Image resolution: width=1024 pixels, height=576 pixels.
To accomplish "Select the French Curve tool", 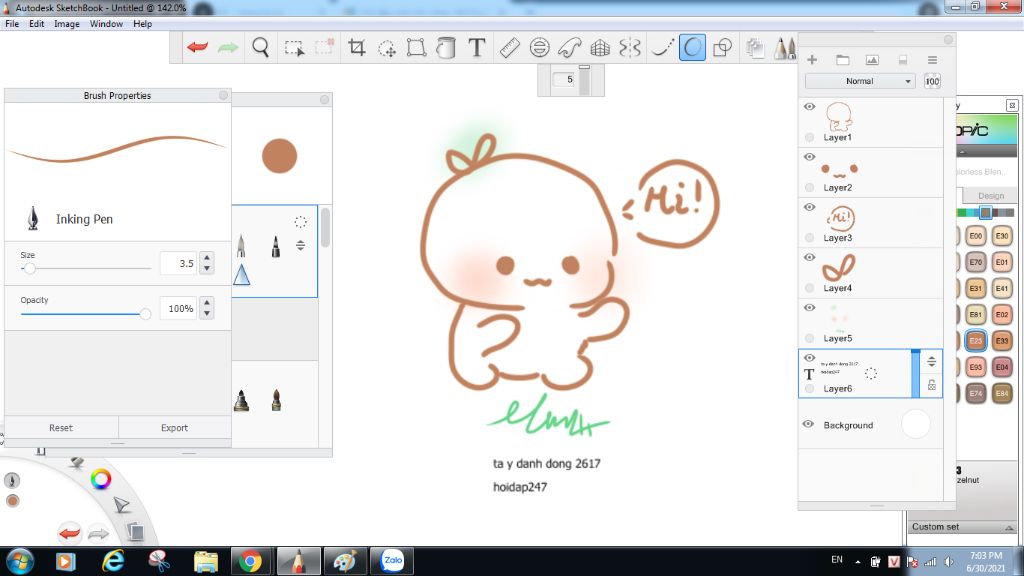I will coord(569,48).
